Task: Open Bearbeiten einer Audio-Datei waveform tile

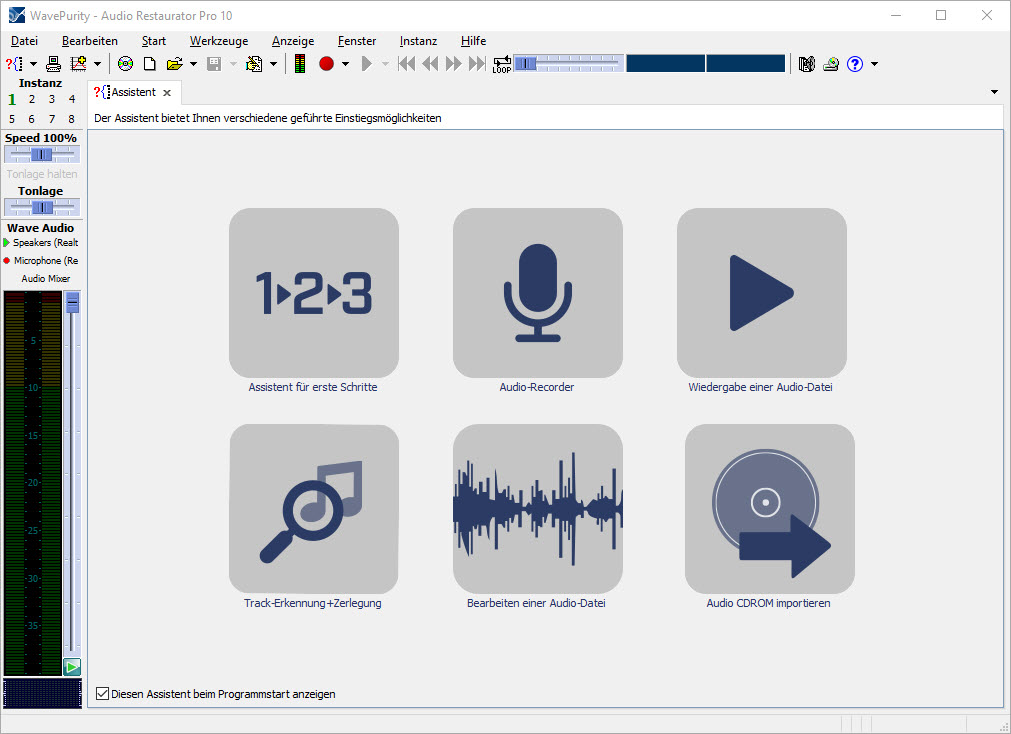Action: click(x=538, y=508)
